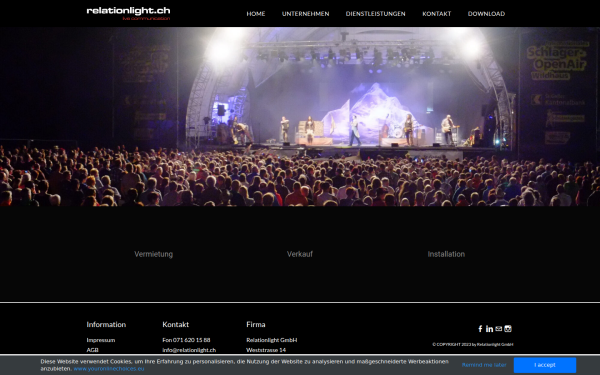This screenshot has width=600, height=375.
Task: Open the LinkedIn social icon
Action: 489,329
